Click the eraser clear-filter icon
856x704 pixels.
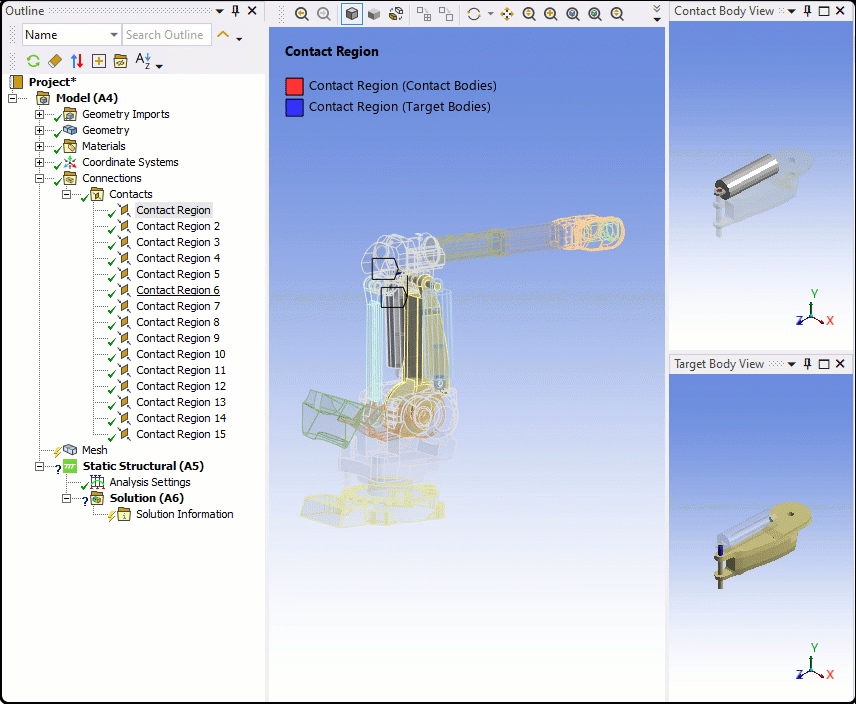coord(55,61)
